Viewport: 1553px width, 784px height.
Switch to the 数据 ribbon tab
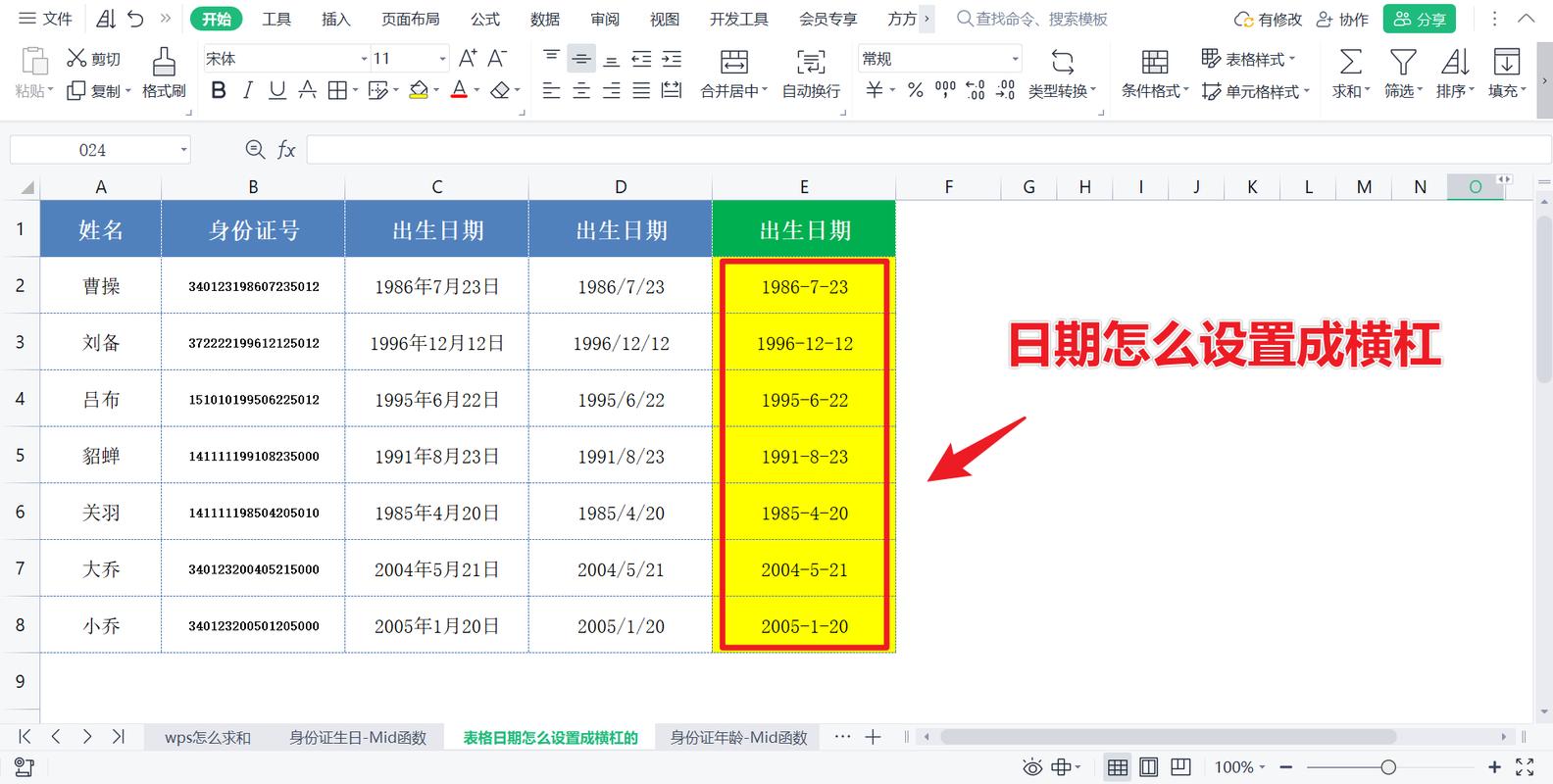coord(545,19)
